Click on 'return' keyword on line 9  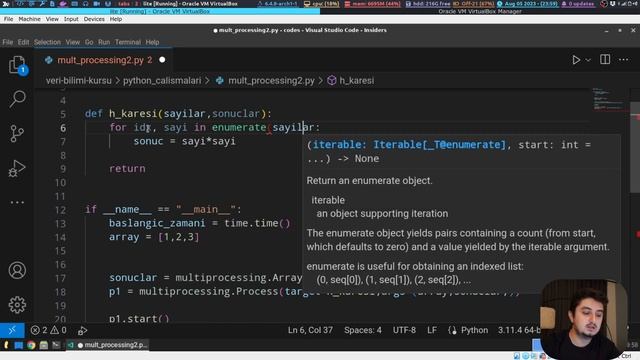(127, 169)
